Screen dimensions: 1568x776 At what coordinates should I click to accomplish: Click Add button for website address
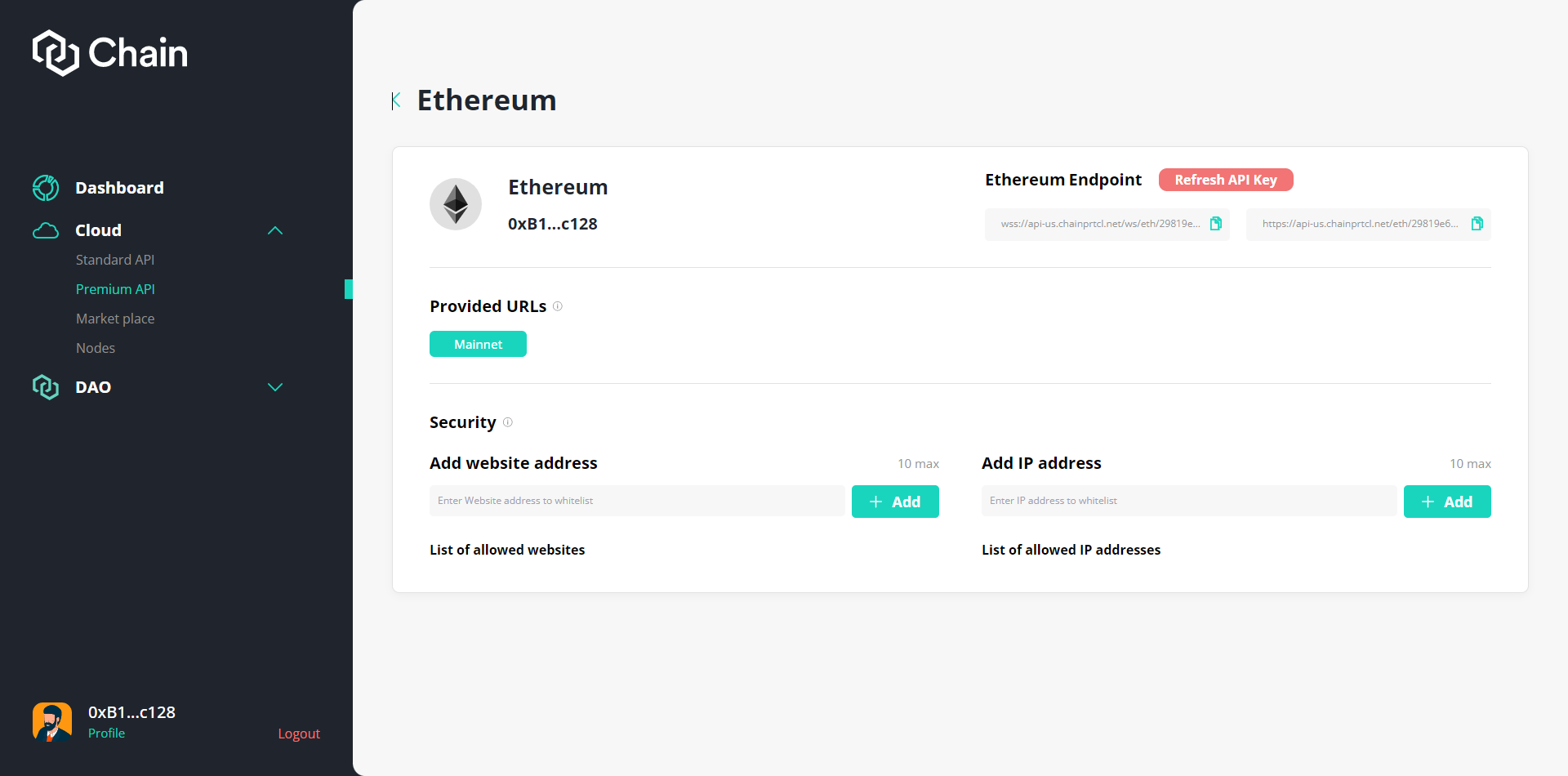click(895, 502)
